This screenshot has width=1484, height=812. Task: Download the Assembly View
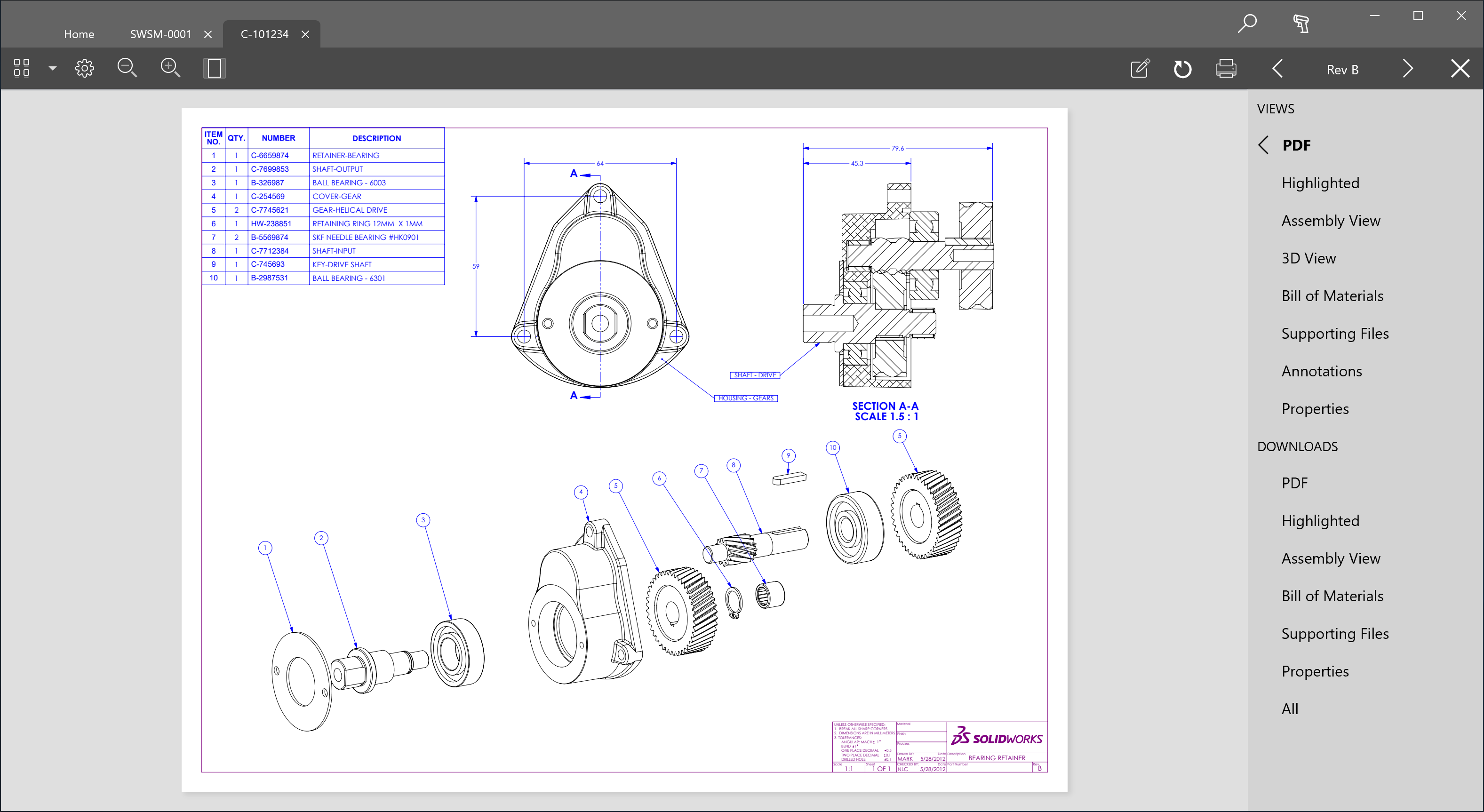[x=1331, y=558]
